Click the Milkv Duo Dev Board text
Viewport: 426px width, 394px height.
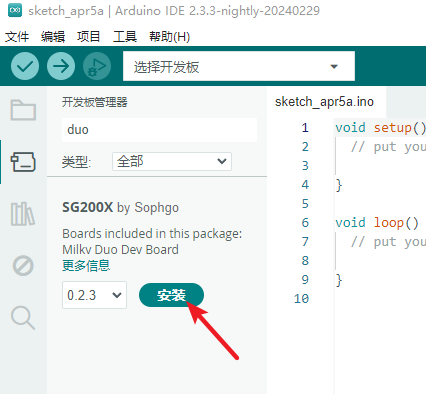point(120,250)
